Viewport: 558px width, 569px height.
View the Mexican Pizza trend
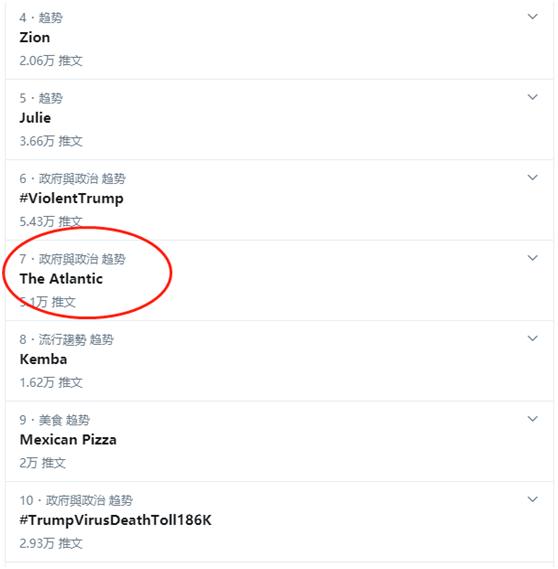68,440
